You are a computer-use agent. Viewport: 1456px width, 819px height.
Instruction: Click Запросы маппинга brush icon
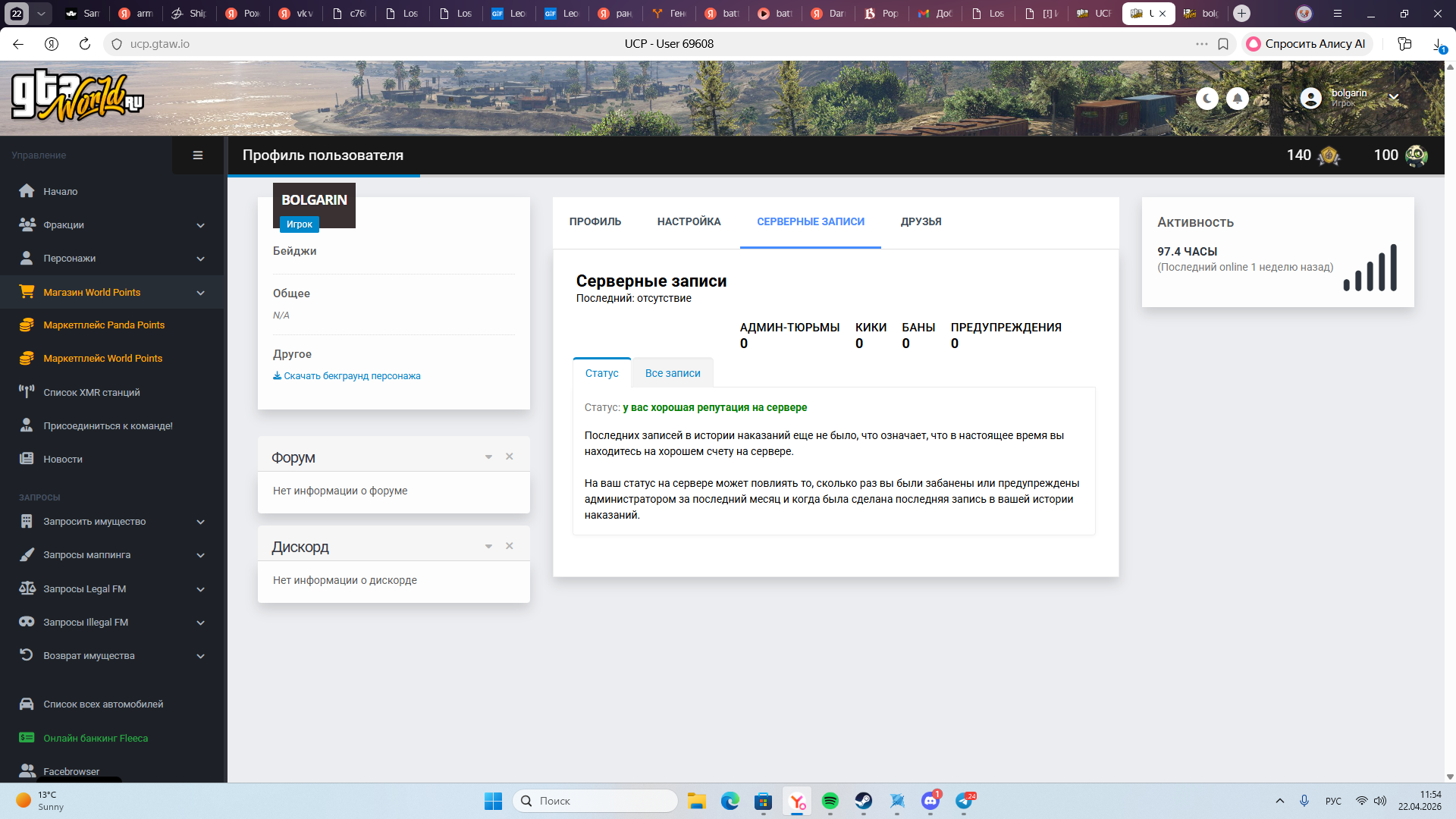(27, 554)
